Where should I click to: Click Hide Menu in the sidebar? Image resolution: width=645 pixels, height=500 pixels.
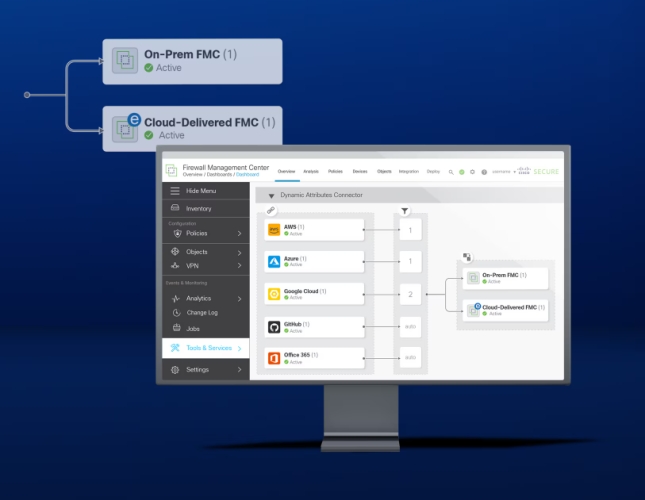200,191
